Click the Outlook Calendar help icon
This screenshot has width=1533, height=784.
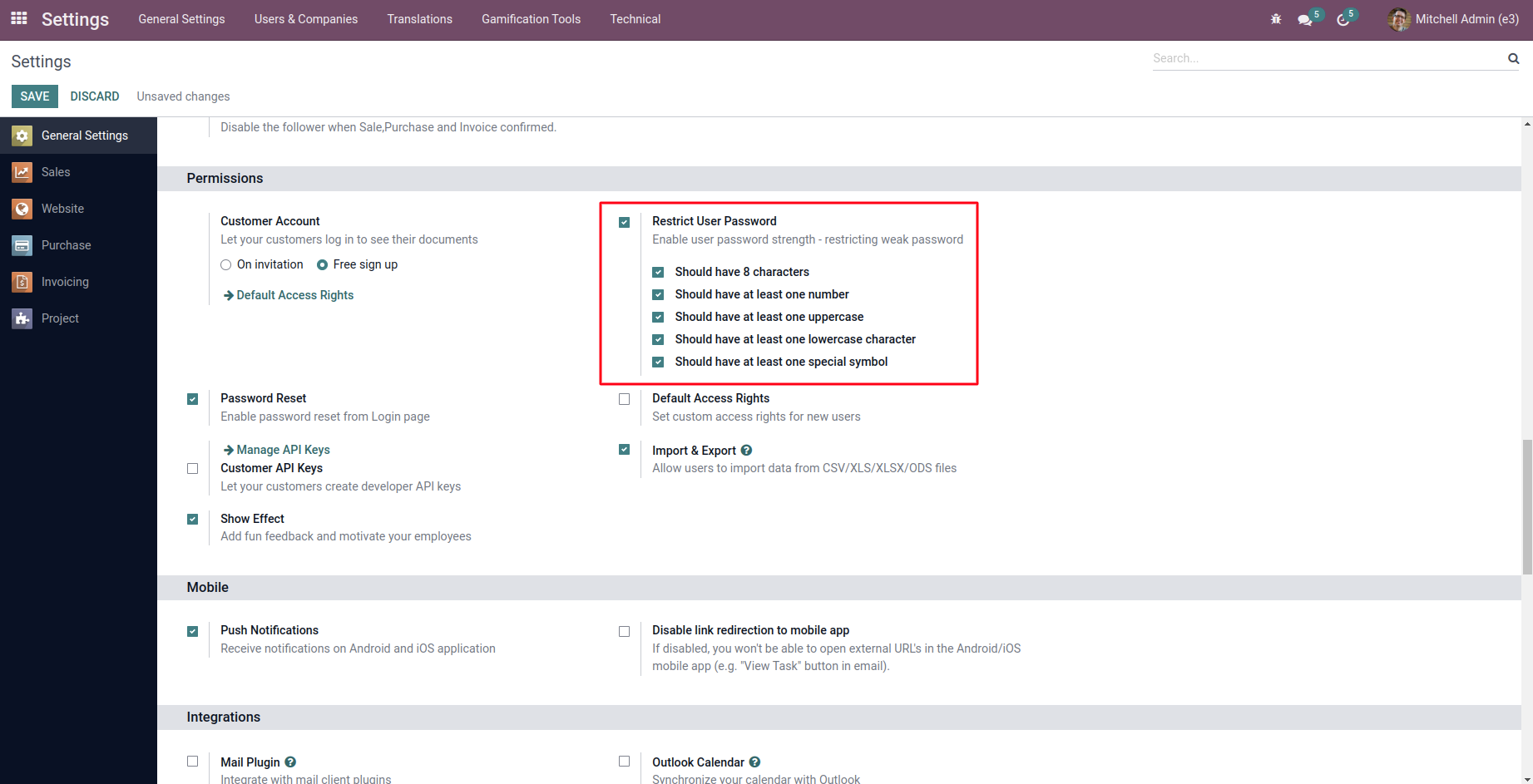tap(754, 762)
